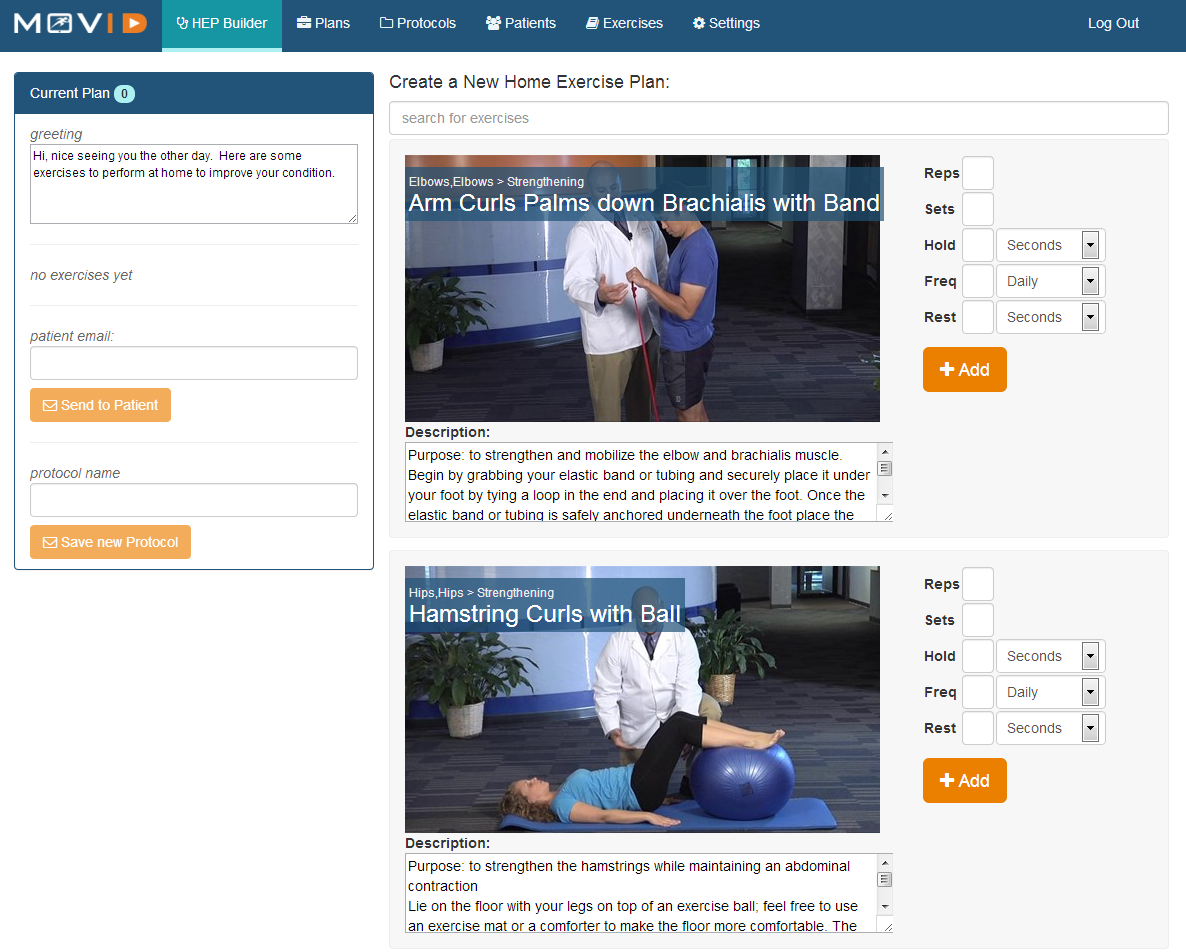Open Rest units dropdown for Hamstring Curls

1051,728
